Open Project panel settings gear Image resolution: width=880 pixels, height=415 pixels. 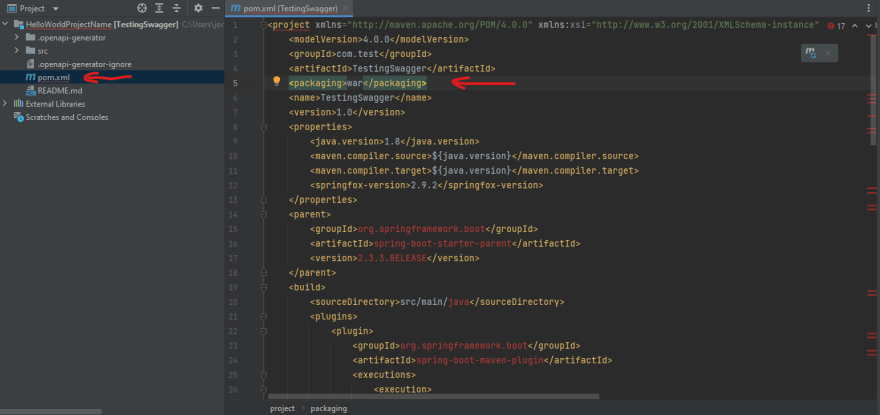pos(198,8)
